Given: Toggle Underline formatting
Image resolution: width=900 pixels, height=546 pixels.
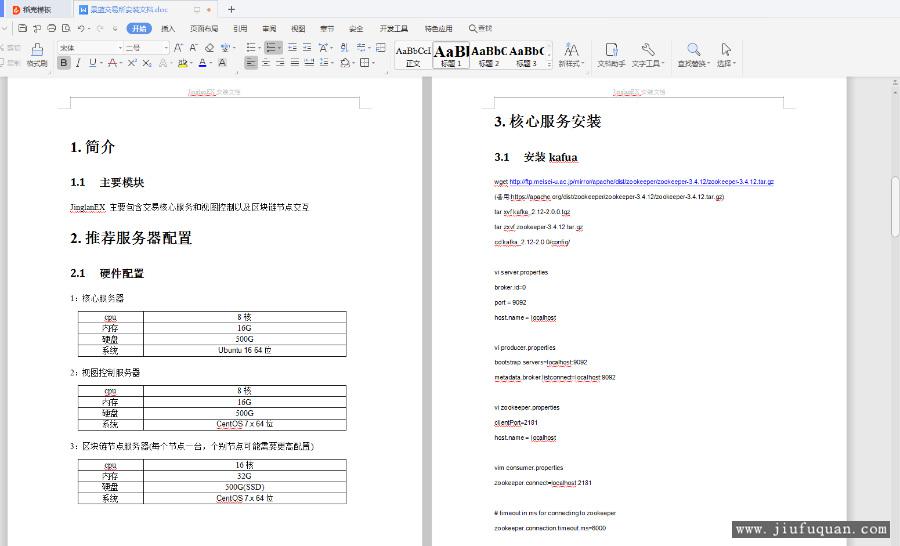Looking at the screenshot, I should point(92,63).
